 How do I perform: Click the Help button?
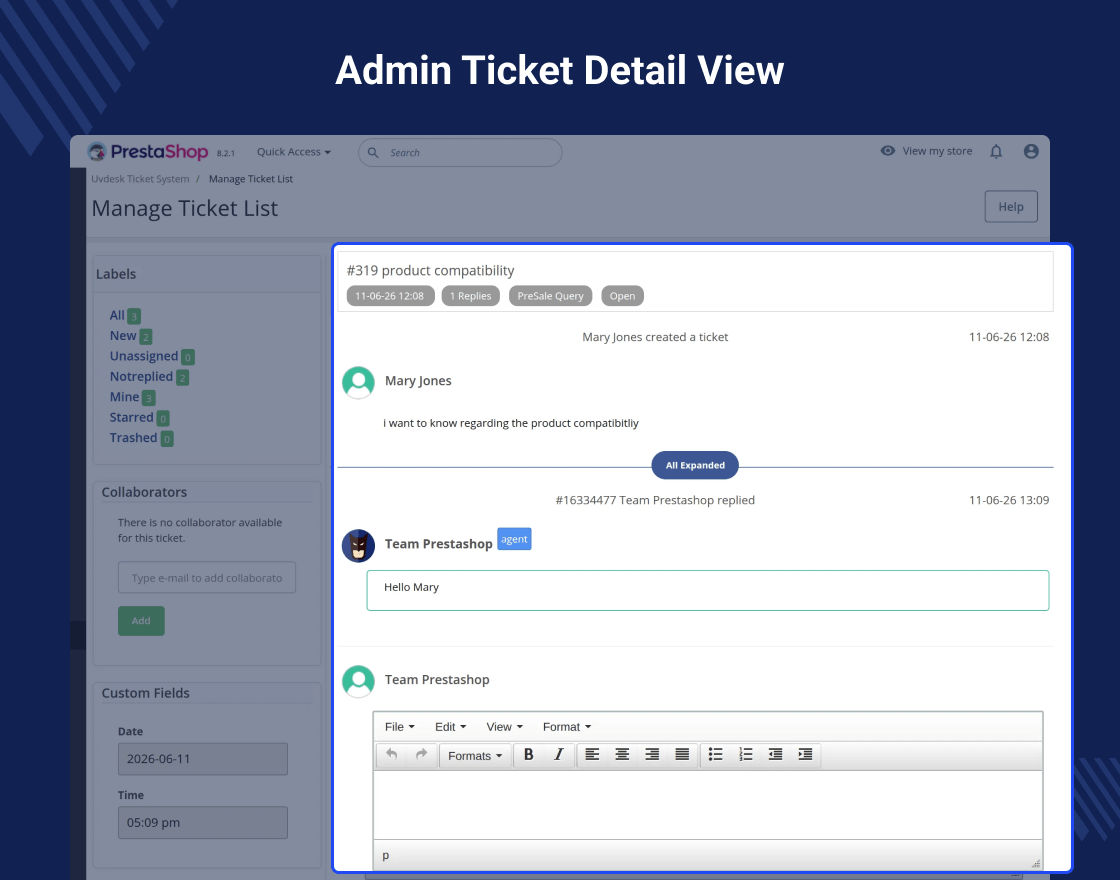click(x=1011, y=206)
